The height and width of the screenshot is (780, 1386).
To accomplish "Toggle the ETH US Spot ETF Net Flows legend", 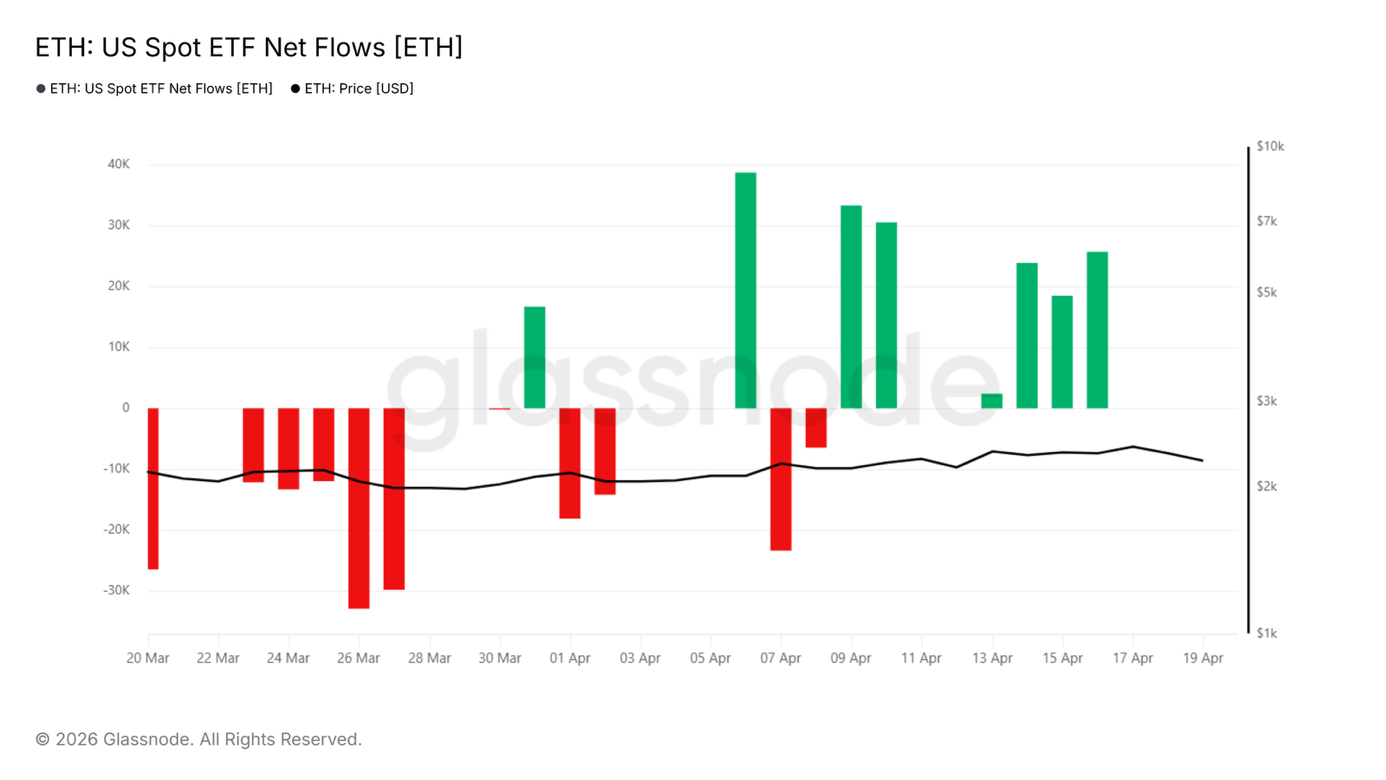I will click(154, 88).
